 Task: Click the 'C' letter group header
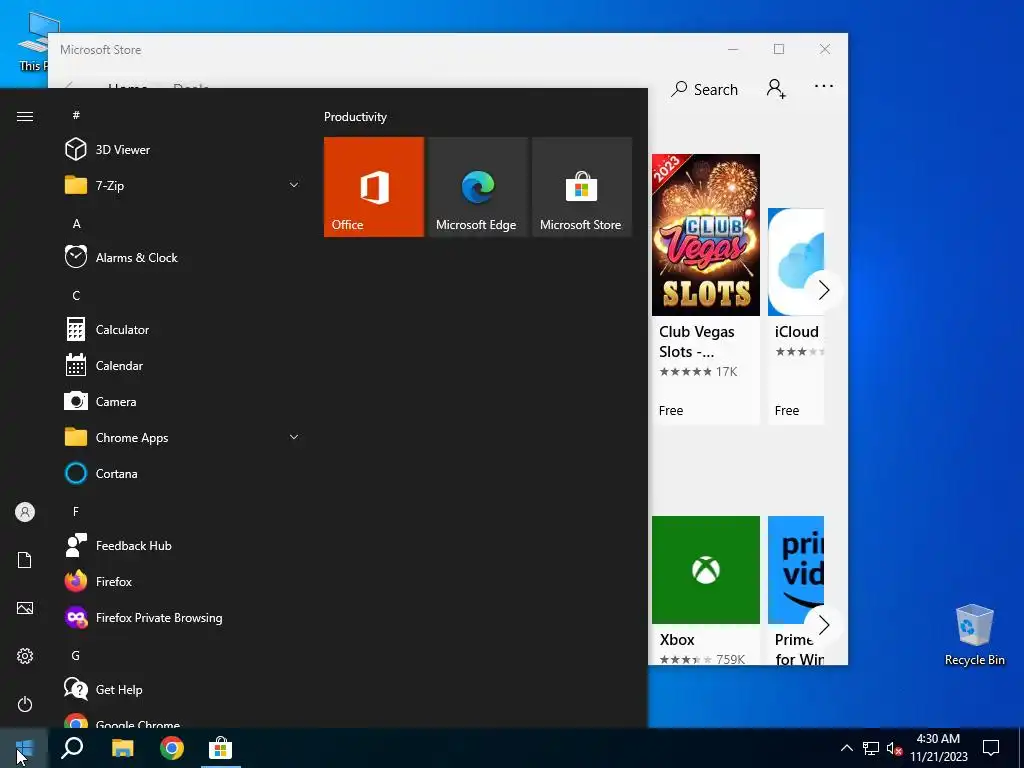tap(76, 295)
